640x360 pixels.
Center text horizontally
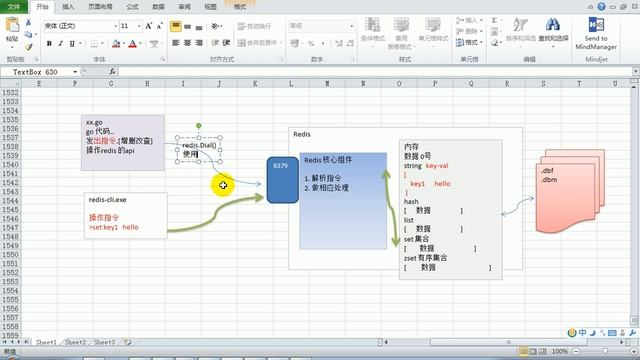(x=187, y=43)
